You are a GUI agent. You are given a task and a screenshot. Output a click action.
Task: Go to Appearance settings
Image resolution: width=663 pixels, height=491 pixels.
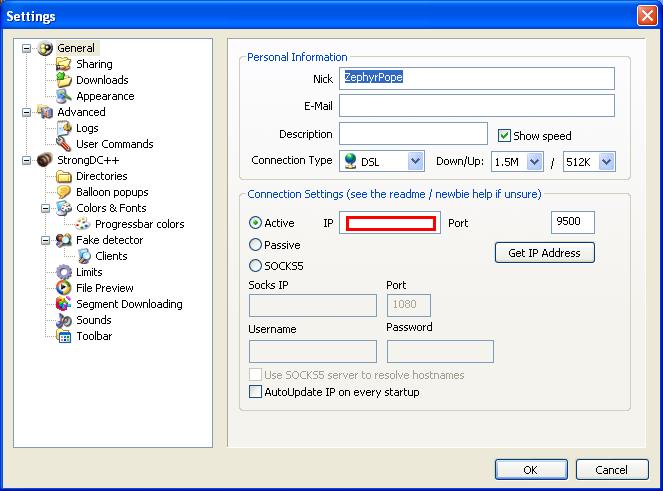click(105, 96)
